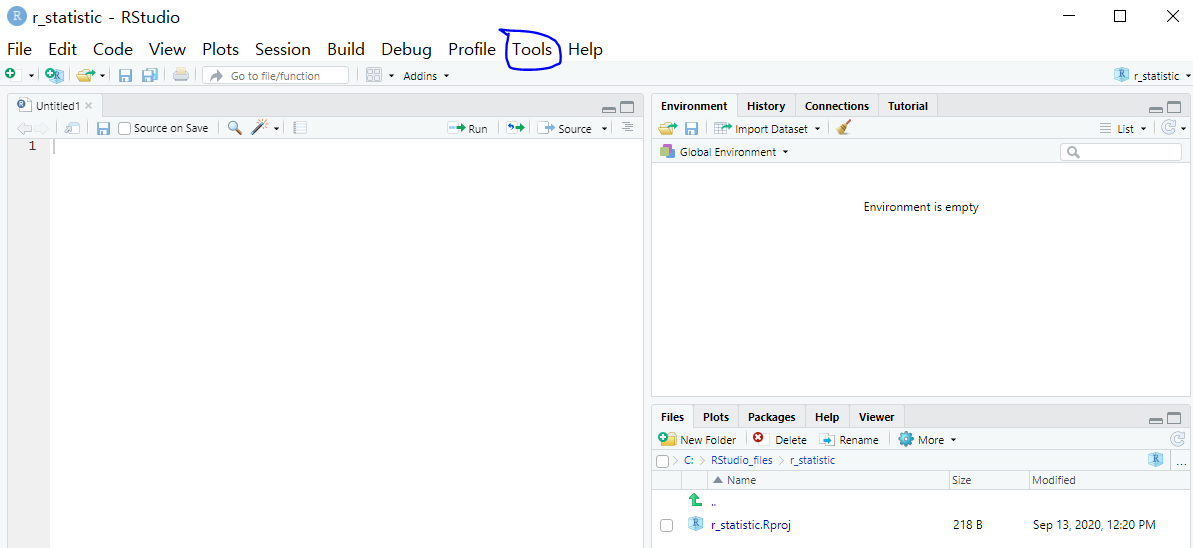Click the project directory cube icon in Files
Screen dimensions: 1193x548
click(x=1156, y=459)
